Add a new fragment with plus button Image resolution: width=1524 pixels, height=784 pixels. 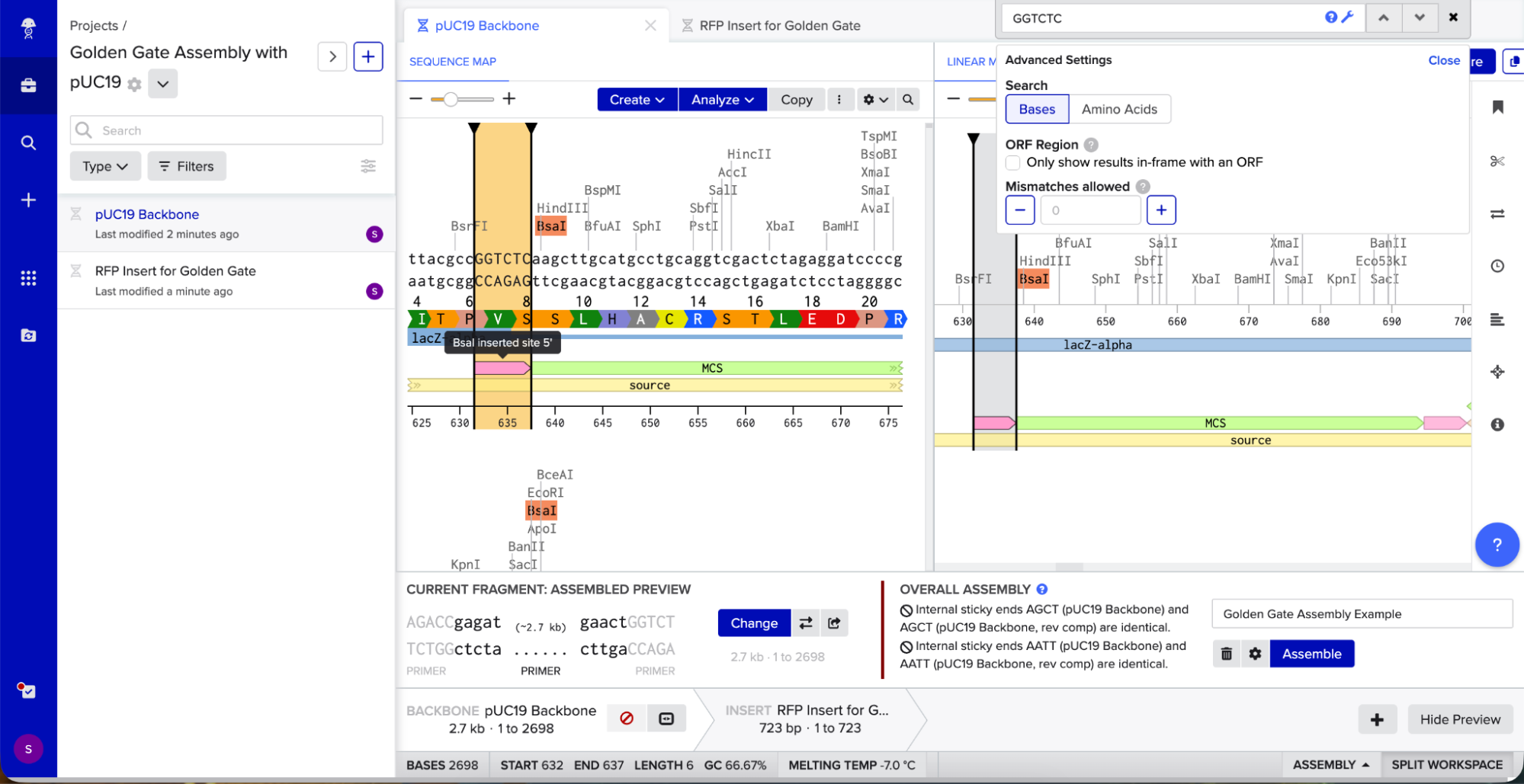[1377, 719]
